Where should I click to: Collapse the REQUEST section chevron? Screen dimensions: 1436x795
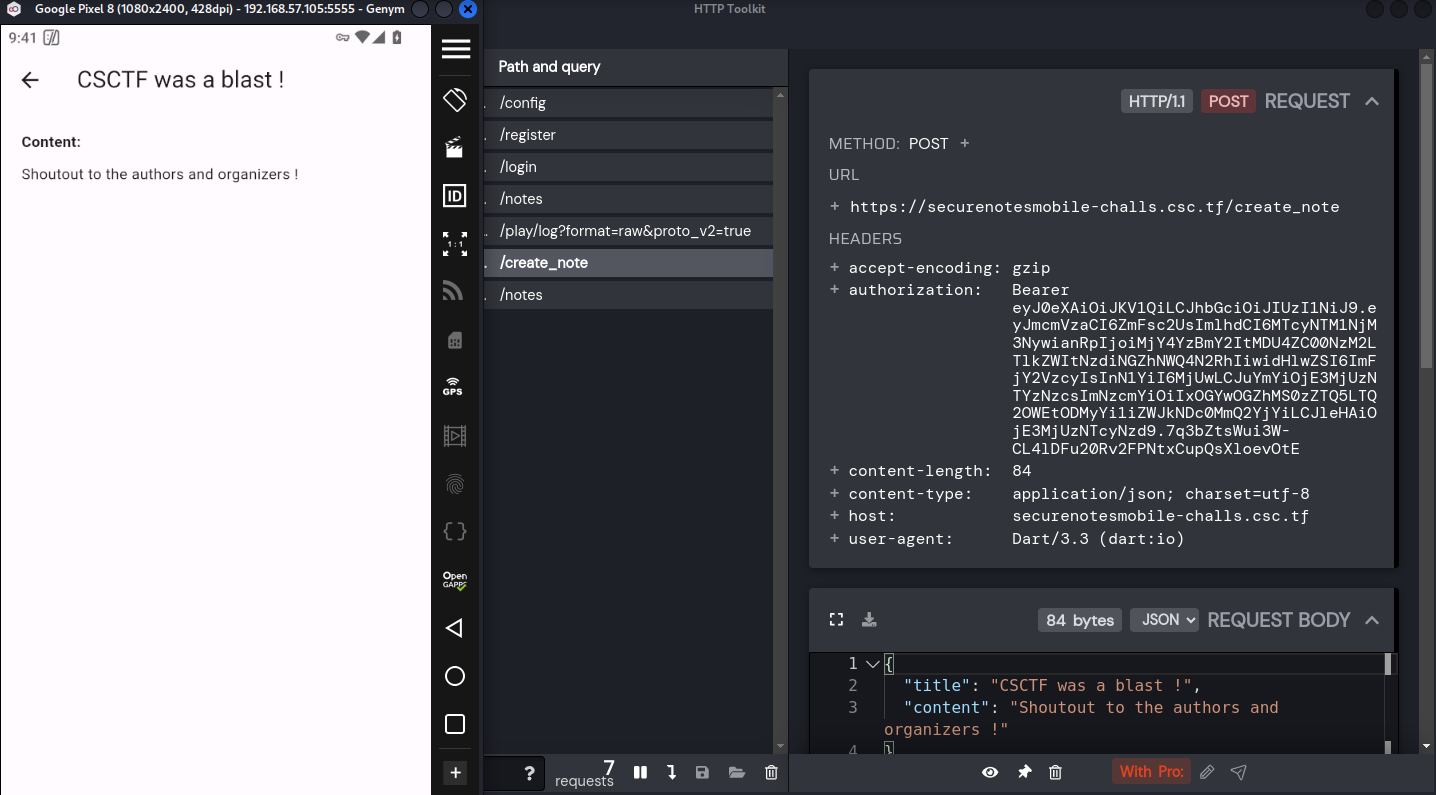1372,101
